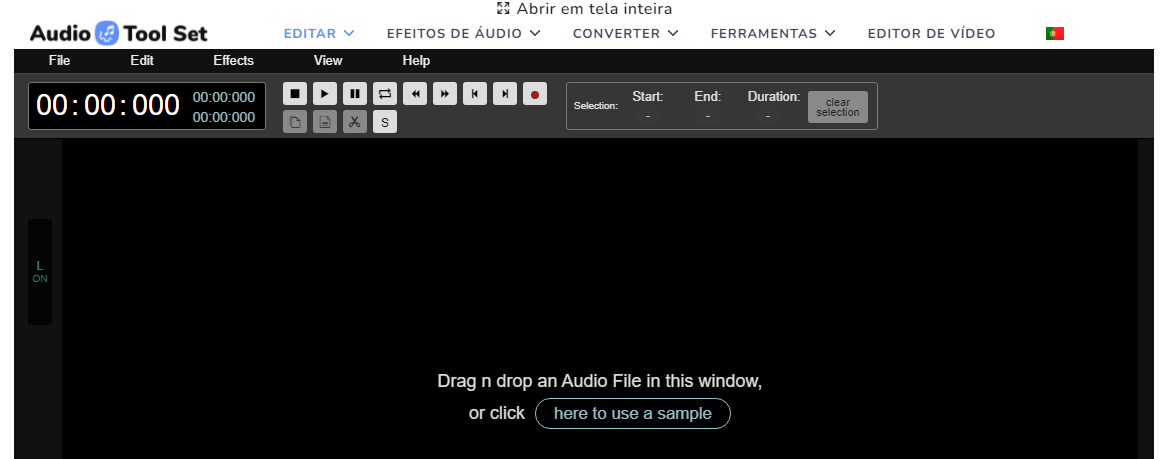Screen dimensions: 1167x459
Task: Click the Stop playback button
Action: point(295,94)
